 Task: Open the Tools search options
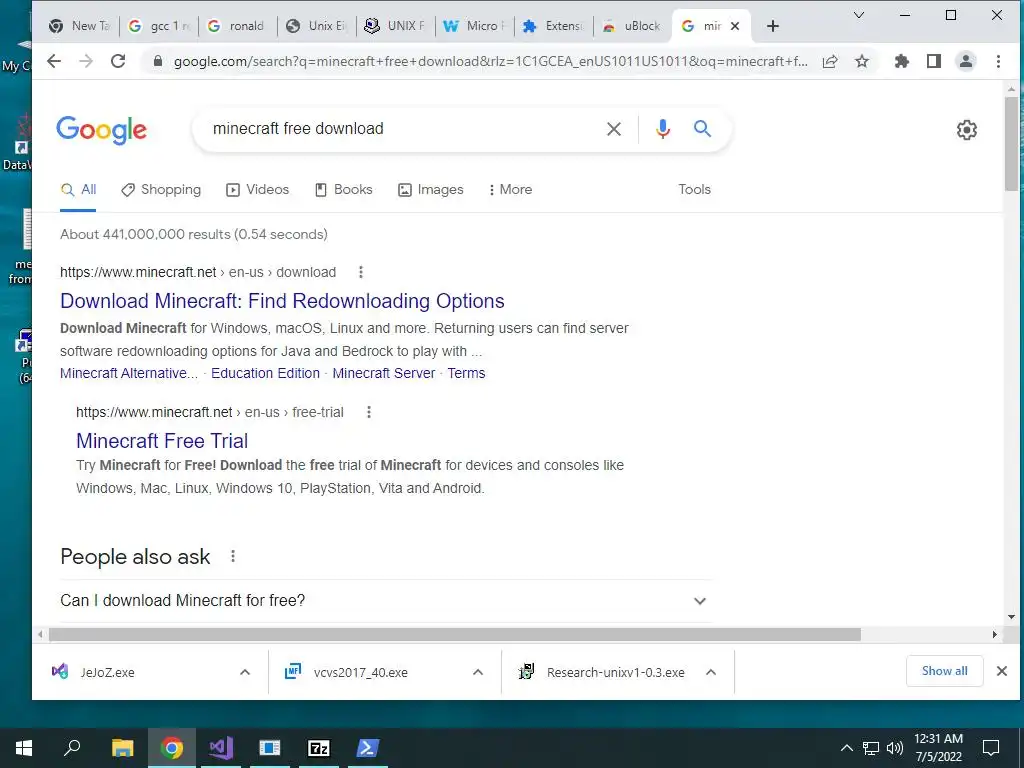click(694, 189)
